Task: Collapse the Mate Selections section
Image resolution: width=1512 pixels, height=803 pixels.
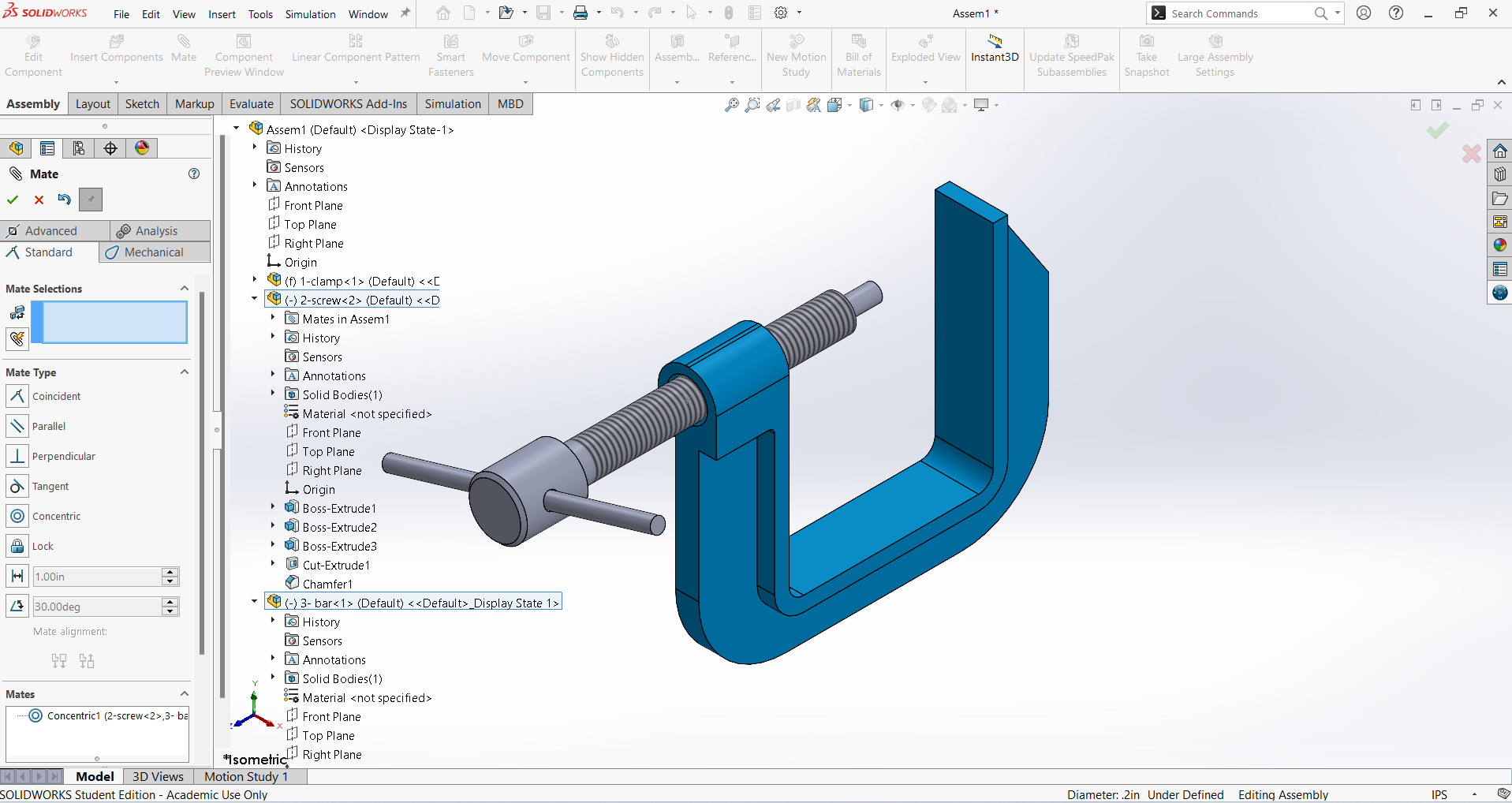Action: point(185,289)
